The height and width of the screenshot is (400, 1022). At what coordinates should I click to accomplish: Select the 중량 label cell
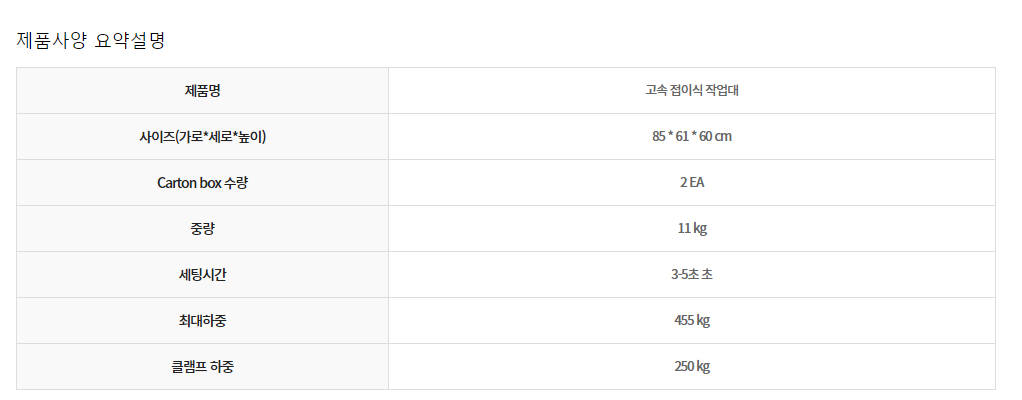click(203, 229)
